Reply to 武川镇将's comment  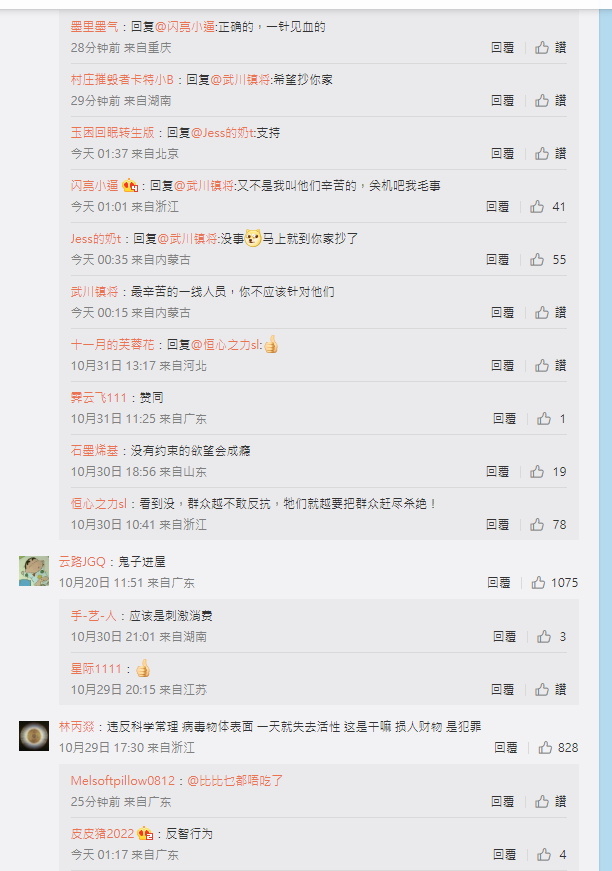click(x=503, y=313)
